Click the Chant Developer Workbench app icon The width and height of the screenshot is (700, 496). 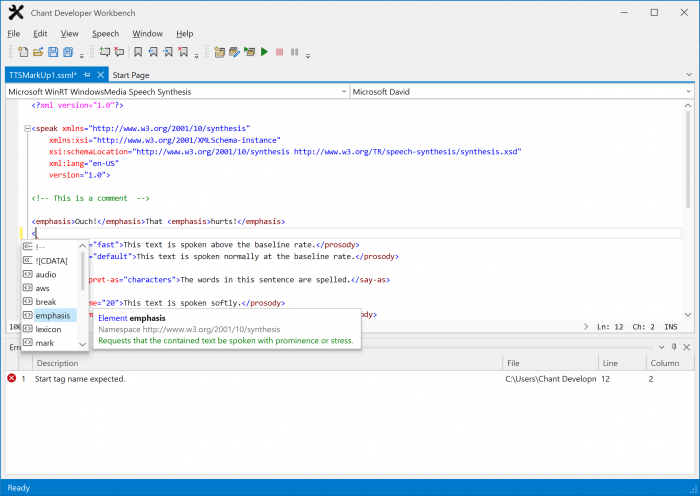coord(16,13)
